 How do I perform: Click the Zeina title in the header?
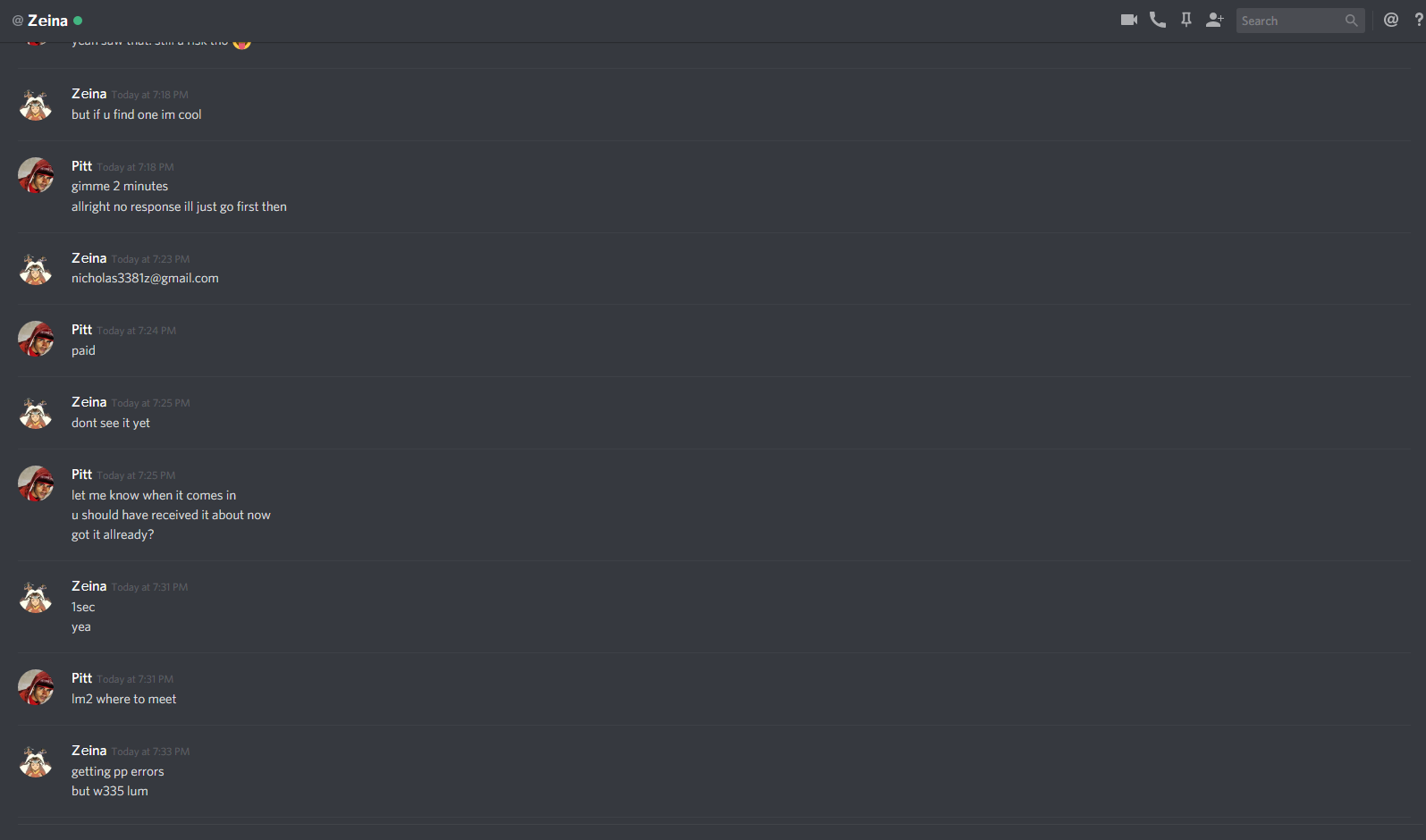click(47, 21)
